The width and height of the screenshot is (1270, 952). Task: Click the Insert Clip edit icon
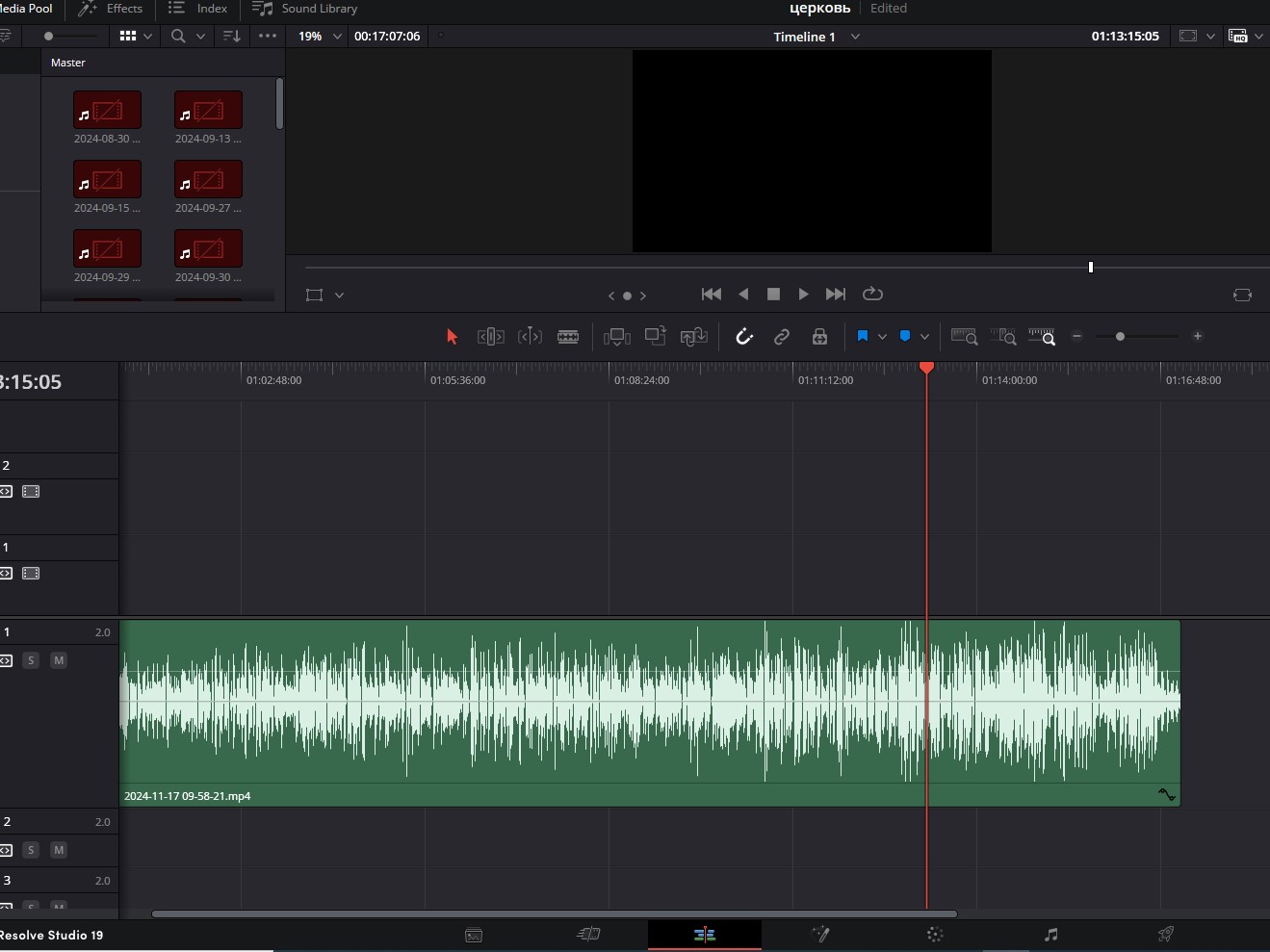point(617,336)
